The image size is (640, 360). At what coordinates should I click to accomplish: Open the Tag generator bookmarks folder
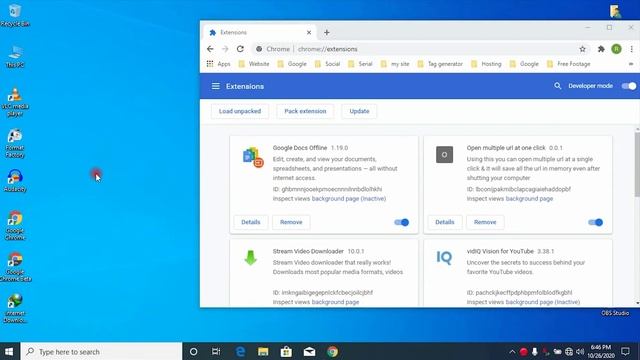(x=440, y=64)
